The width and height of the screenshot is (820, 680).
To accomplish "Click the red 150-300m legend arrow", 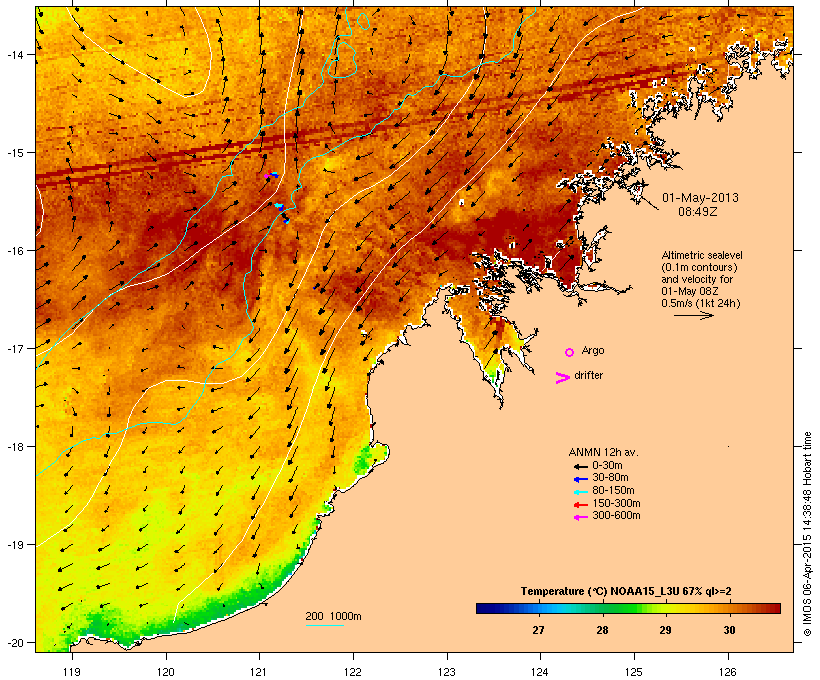I will point(580,505).
